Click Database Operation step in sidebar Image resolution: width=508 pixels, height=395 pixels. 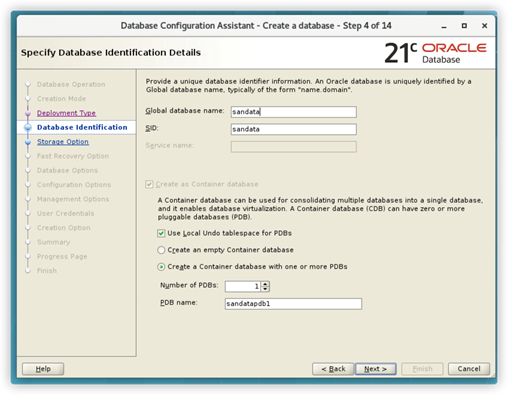pos(71,84)
